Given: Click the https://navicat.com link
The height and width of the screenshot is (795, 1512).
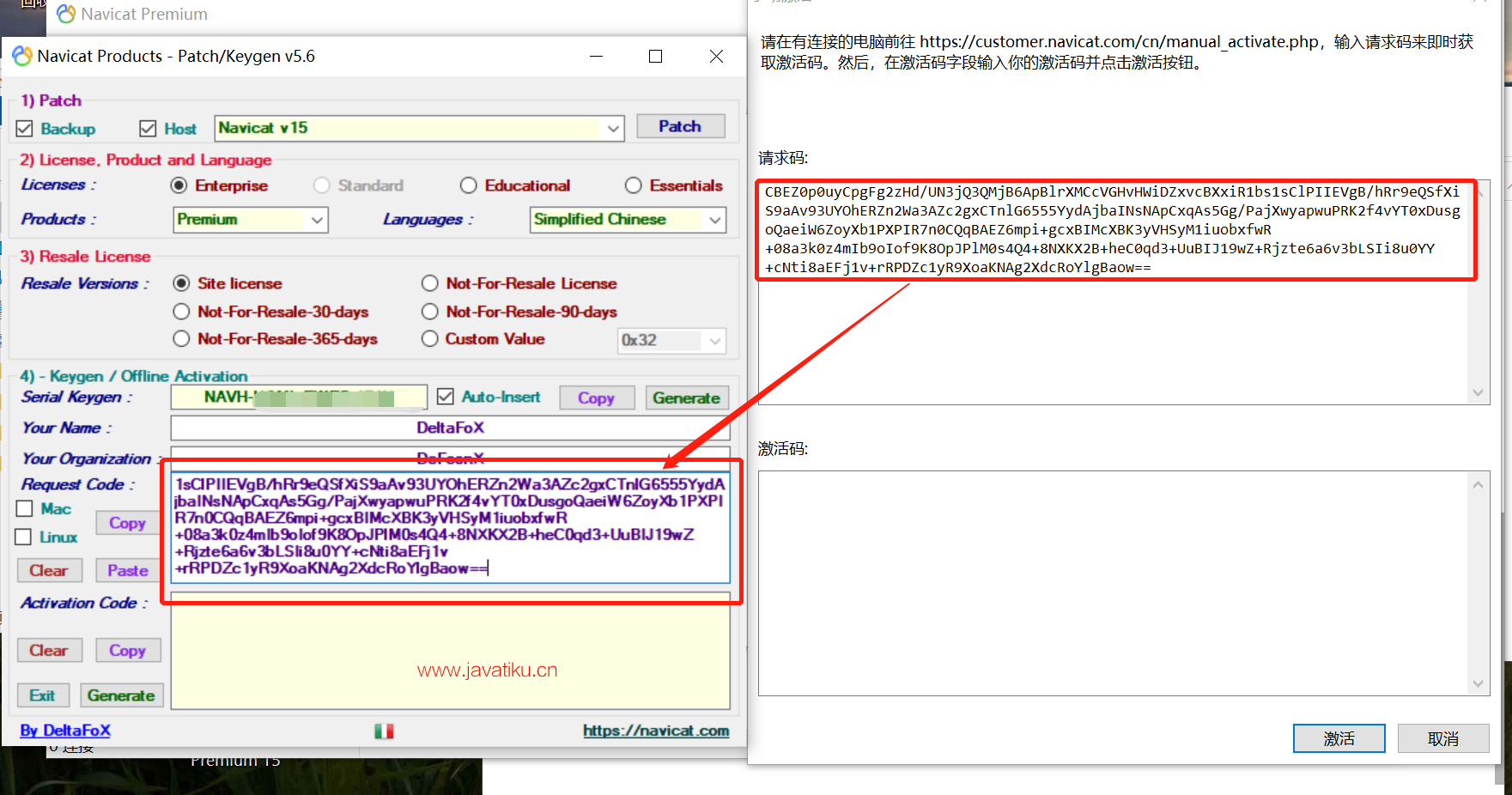Looking at the screenshot, I should (656, 731).
